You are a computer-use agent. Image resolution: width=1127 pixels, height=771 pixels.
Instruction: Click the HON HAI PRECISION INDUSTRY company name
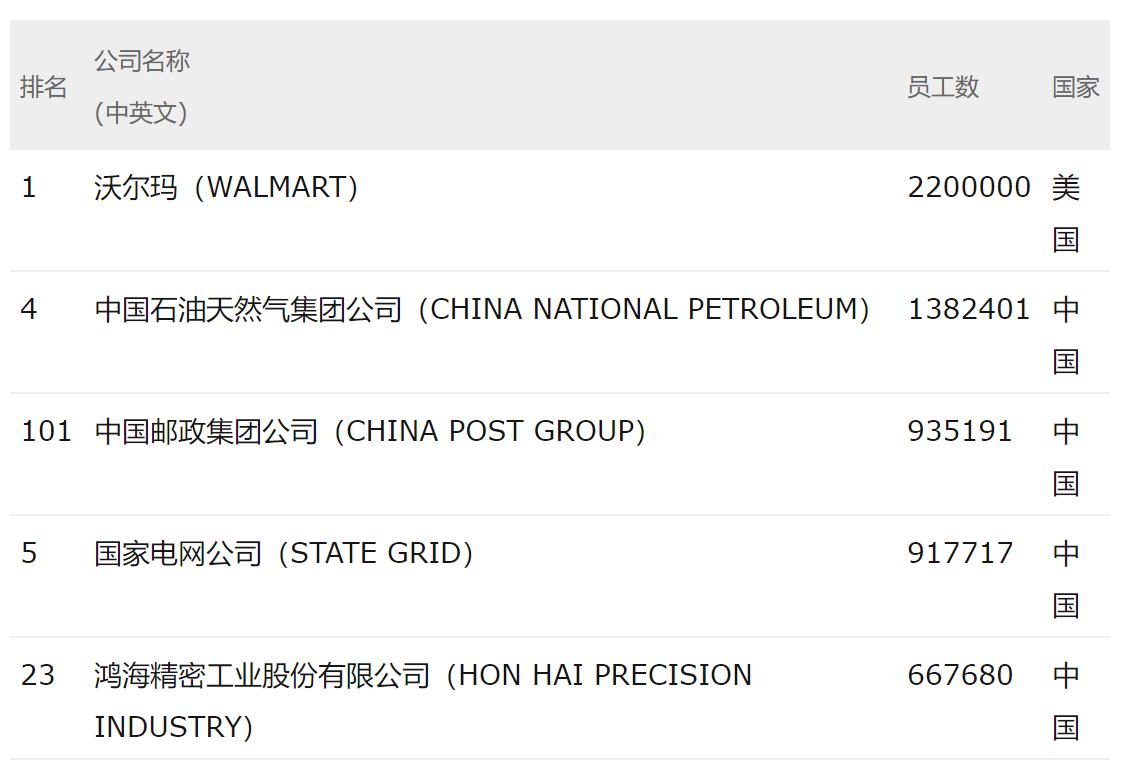423,676
